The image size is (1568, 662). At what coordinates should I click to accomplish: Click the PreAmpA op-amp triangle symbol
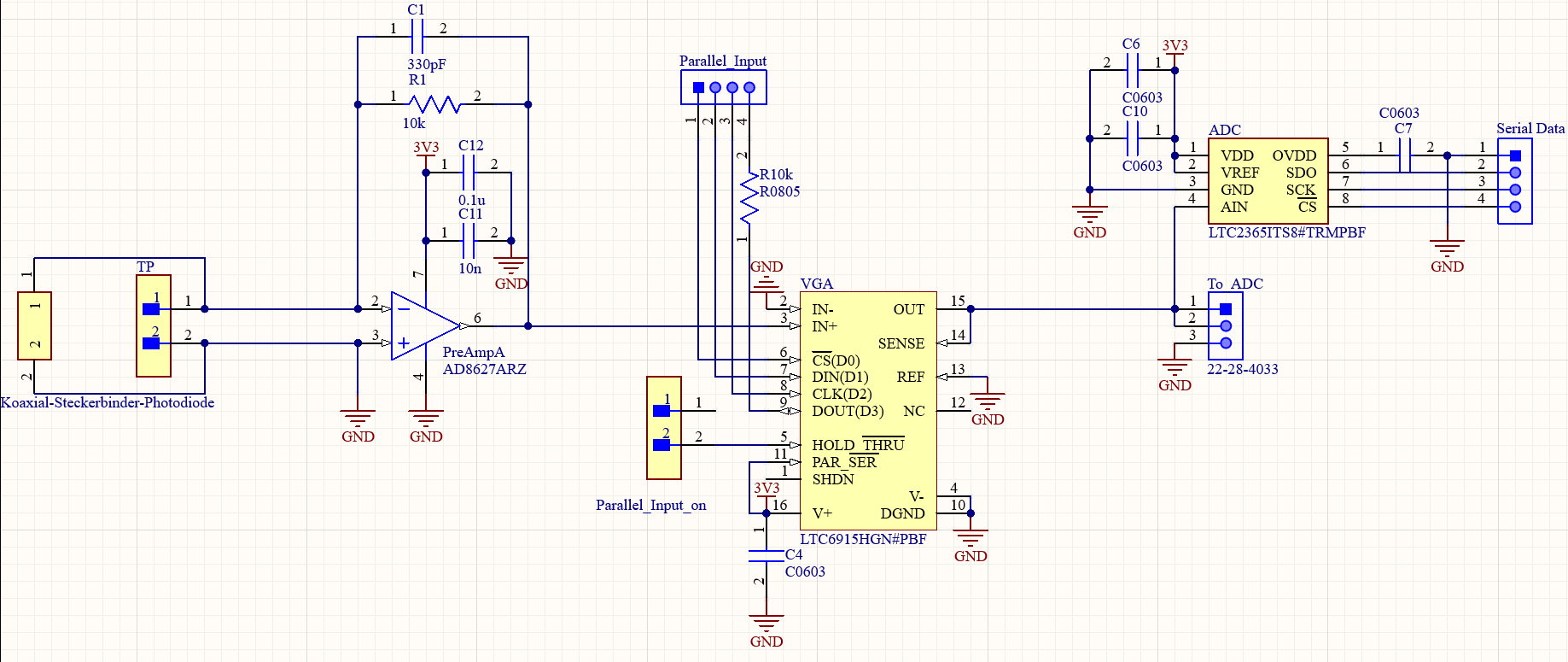point(425,325)
